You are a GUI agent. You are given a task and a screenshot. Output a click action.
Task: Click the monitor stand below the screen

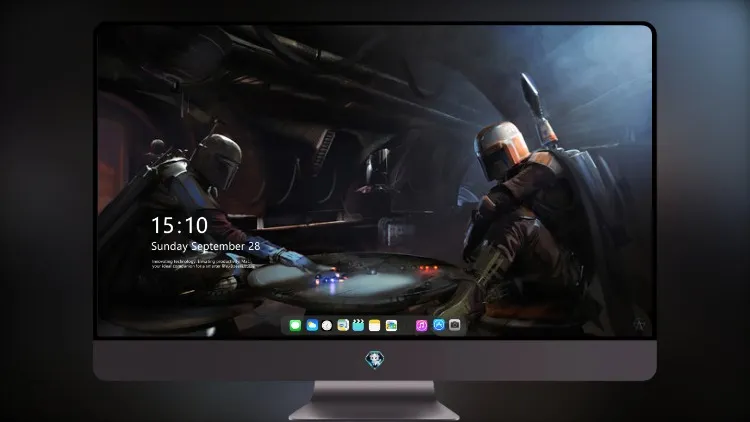[x=374, y=400]
